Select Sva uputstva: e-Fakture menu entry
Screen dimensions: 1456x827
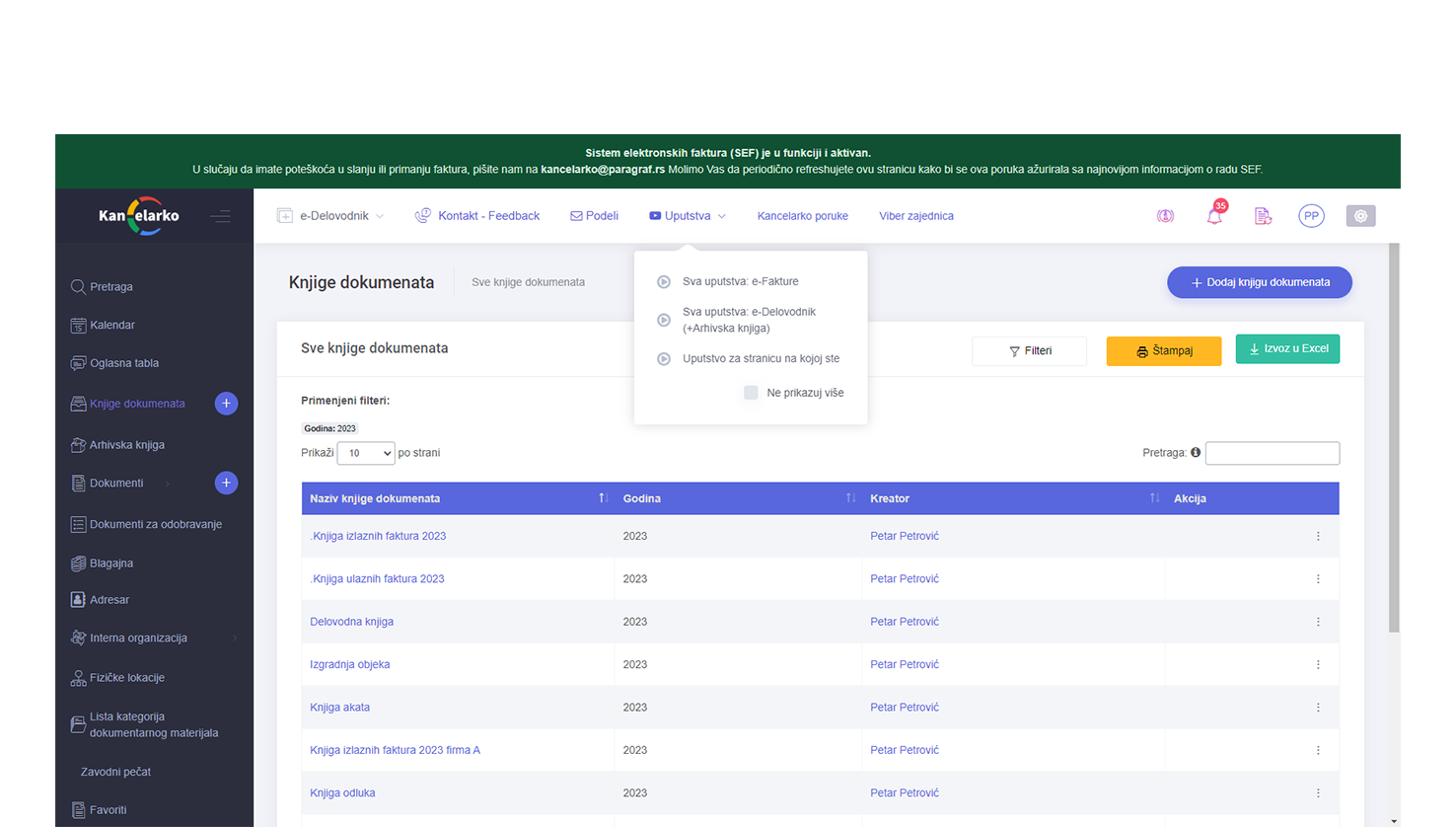pos(740,281)
